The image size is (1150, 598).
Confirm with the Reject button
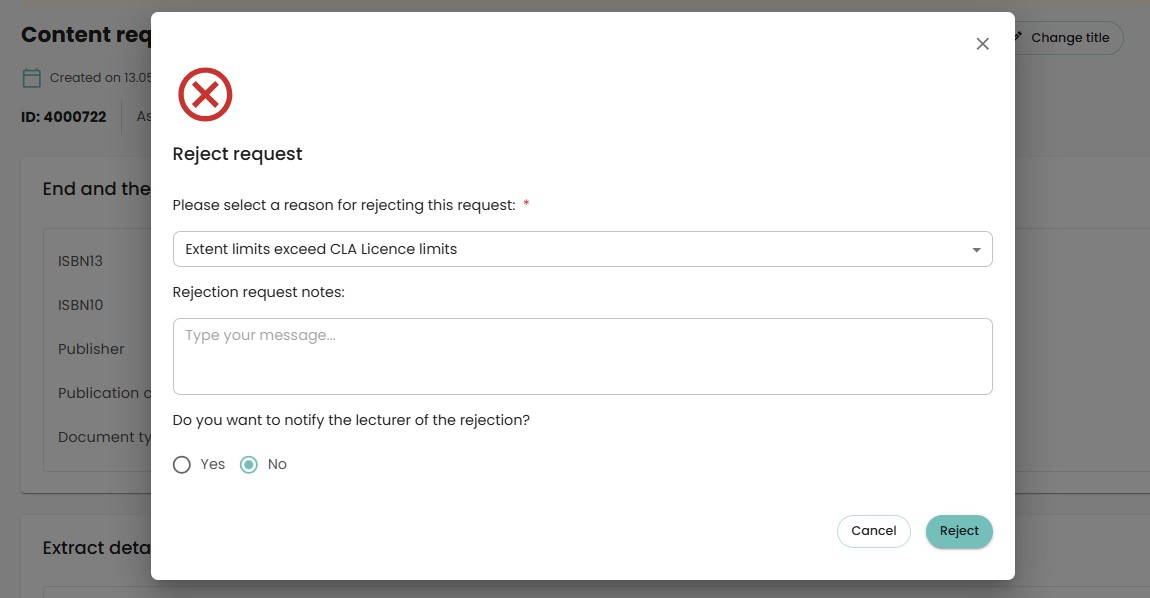pos(959,531)
